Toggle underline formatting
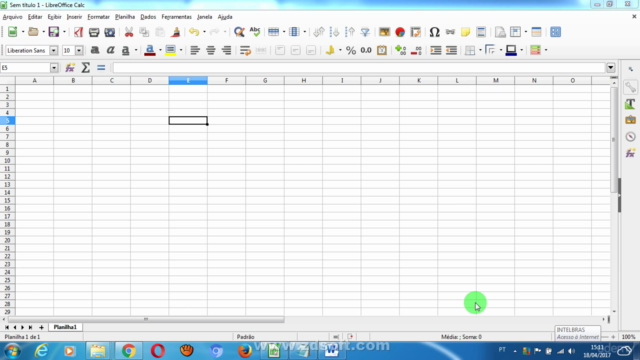Viewport: 640px width, 360px height. point(126,50)
